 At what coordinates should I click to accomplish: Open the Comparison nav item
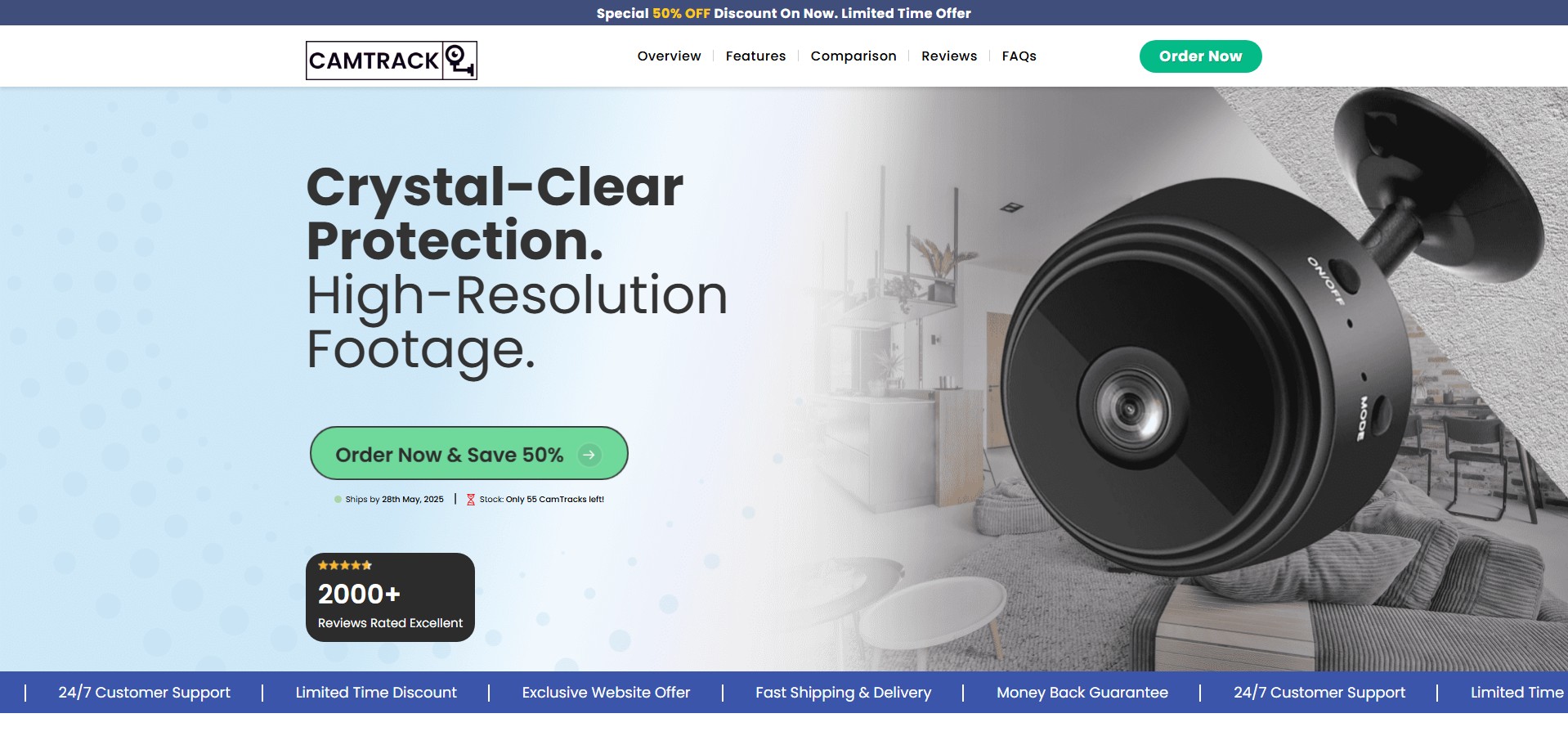pos(853,56)
